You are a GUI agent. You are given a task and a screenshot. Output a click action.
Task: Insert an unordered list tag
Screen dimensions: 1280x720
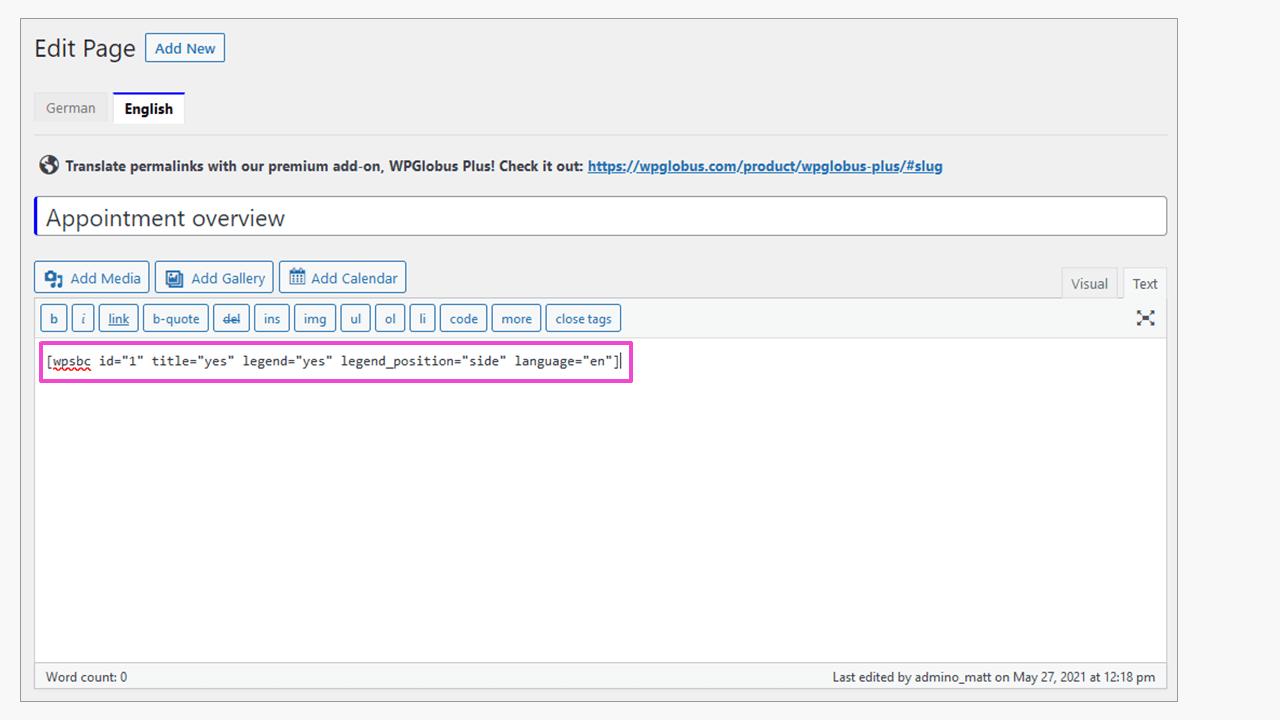click(x=355, y=318)
